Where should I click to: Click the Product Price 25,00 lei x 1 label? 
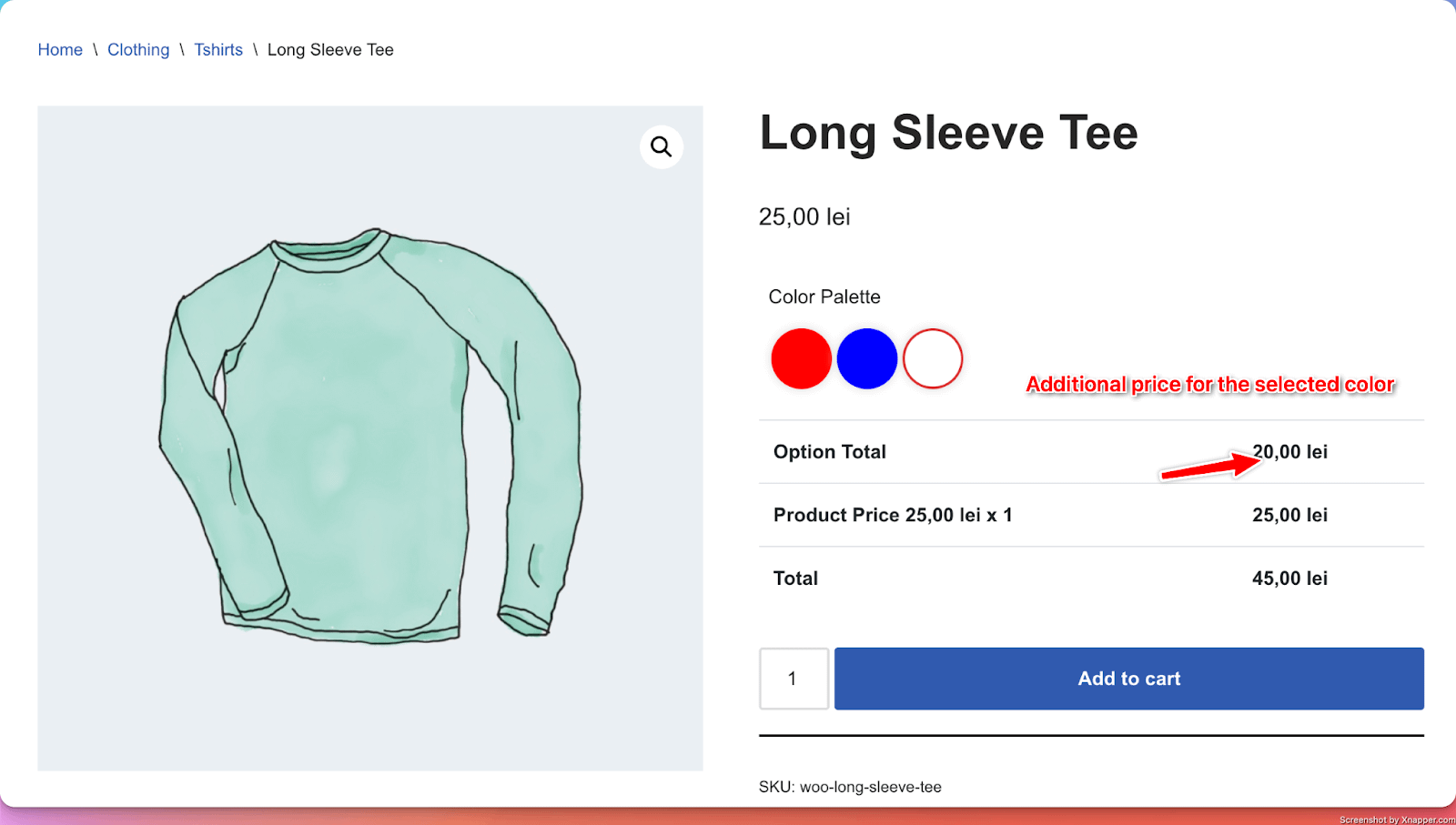point(892,515)
